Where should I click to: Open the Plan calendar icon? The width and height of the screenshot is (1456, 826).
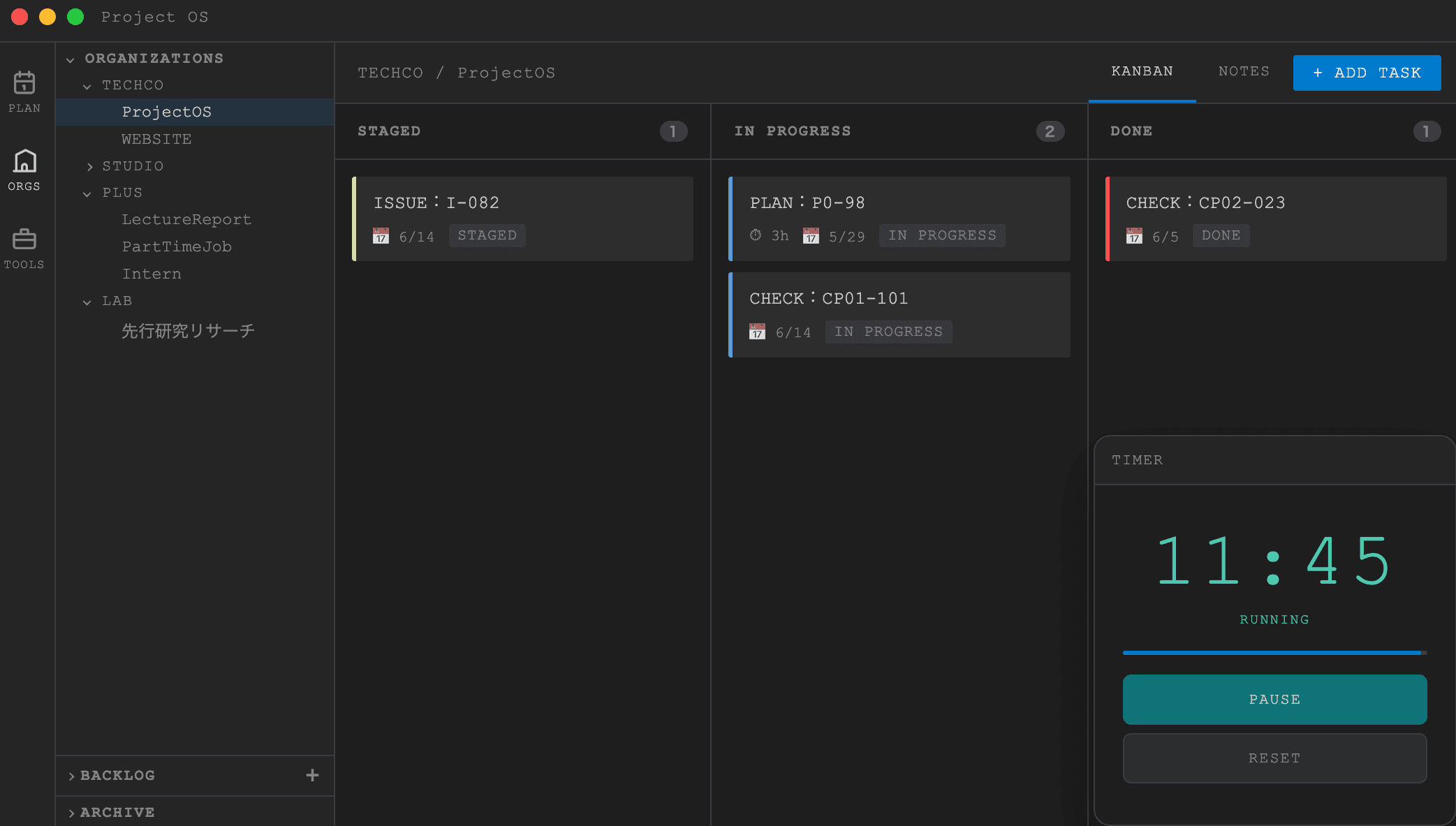[x=24, y=83]
